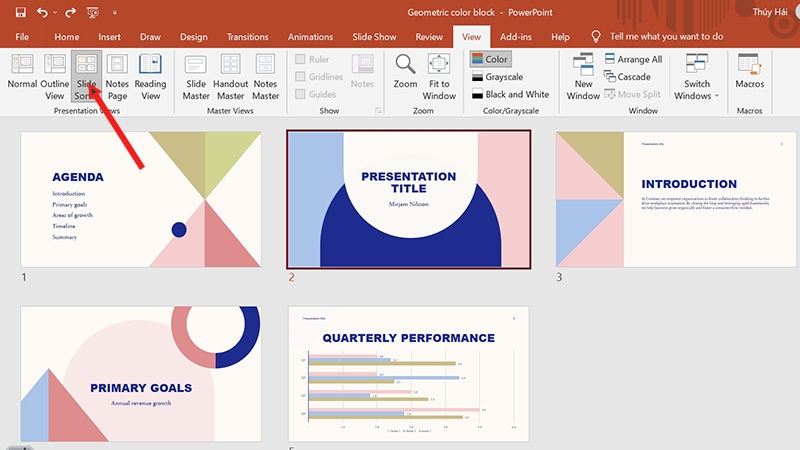Image resolution: width=800 pixels, height=450 pixels.
Task: Switch to Outline View
Action: click(x=55, y=76)
